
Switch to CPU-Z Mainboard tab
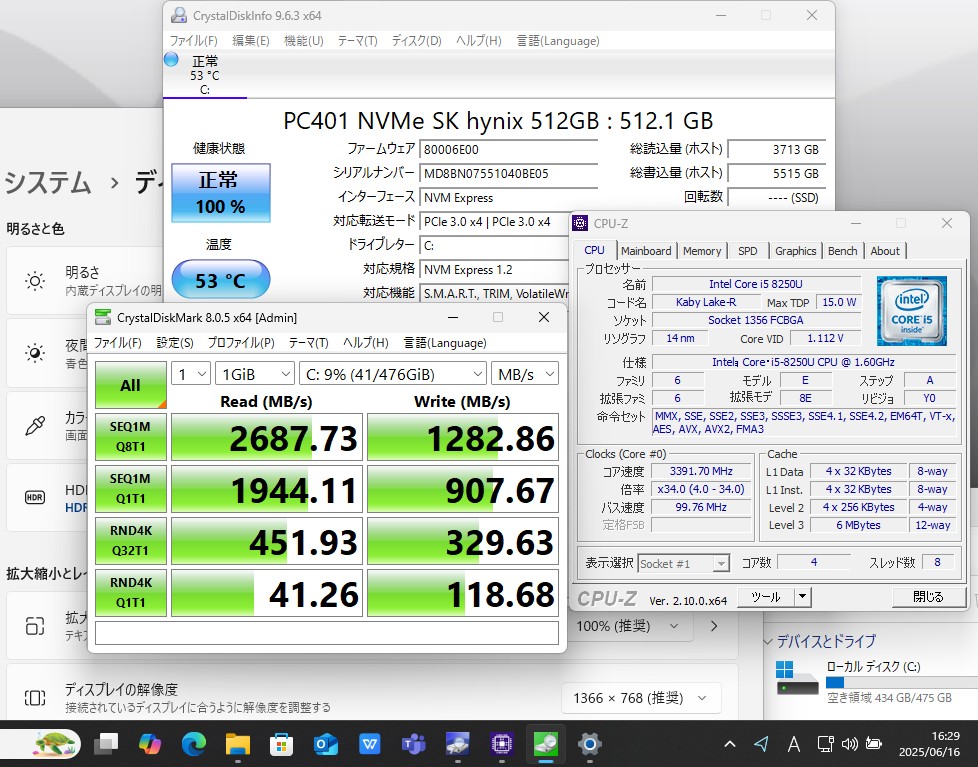pos(646,251)
